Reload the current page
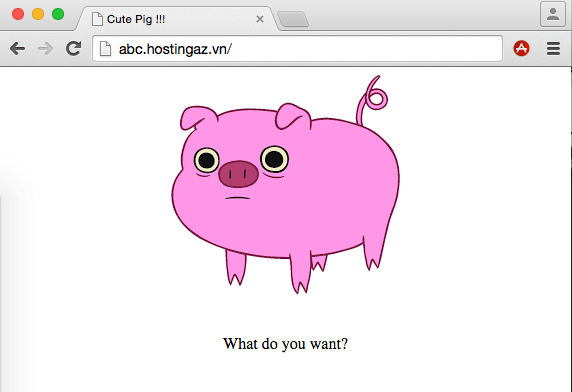This screenshot has height=392, width=572. pos(73,48)
